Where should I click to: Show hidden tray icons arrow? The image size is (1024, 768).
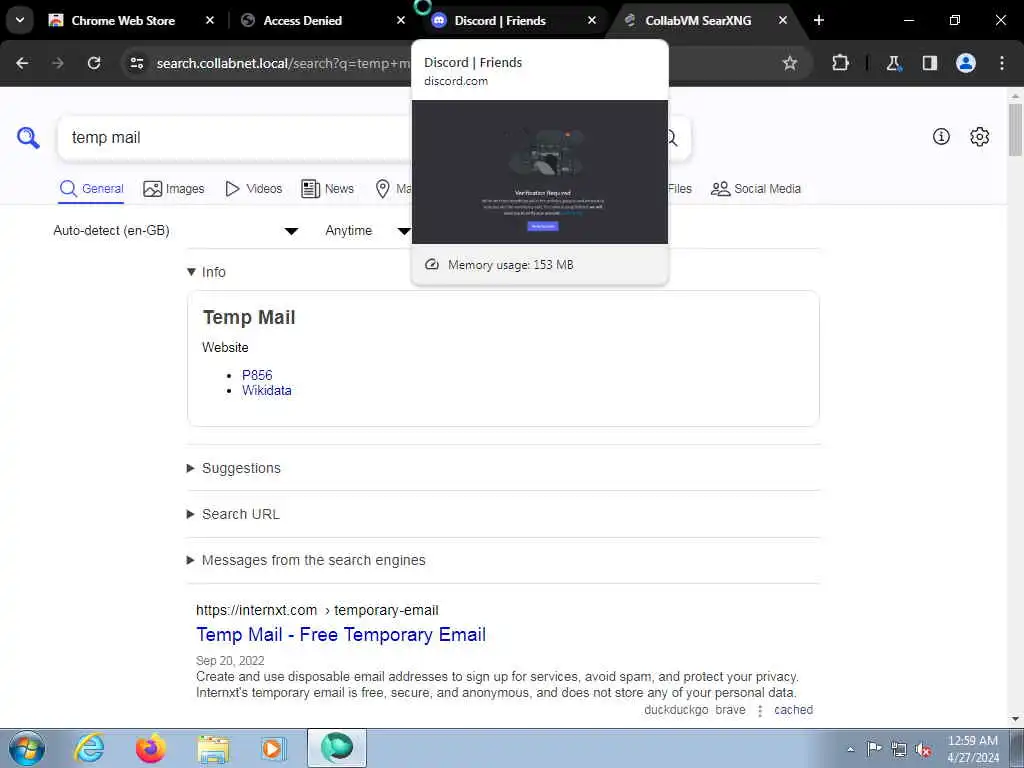point(850,750)
